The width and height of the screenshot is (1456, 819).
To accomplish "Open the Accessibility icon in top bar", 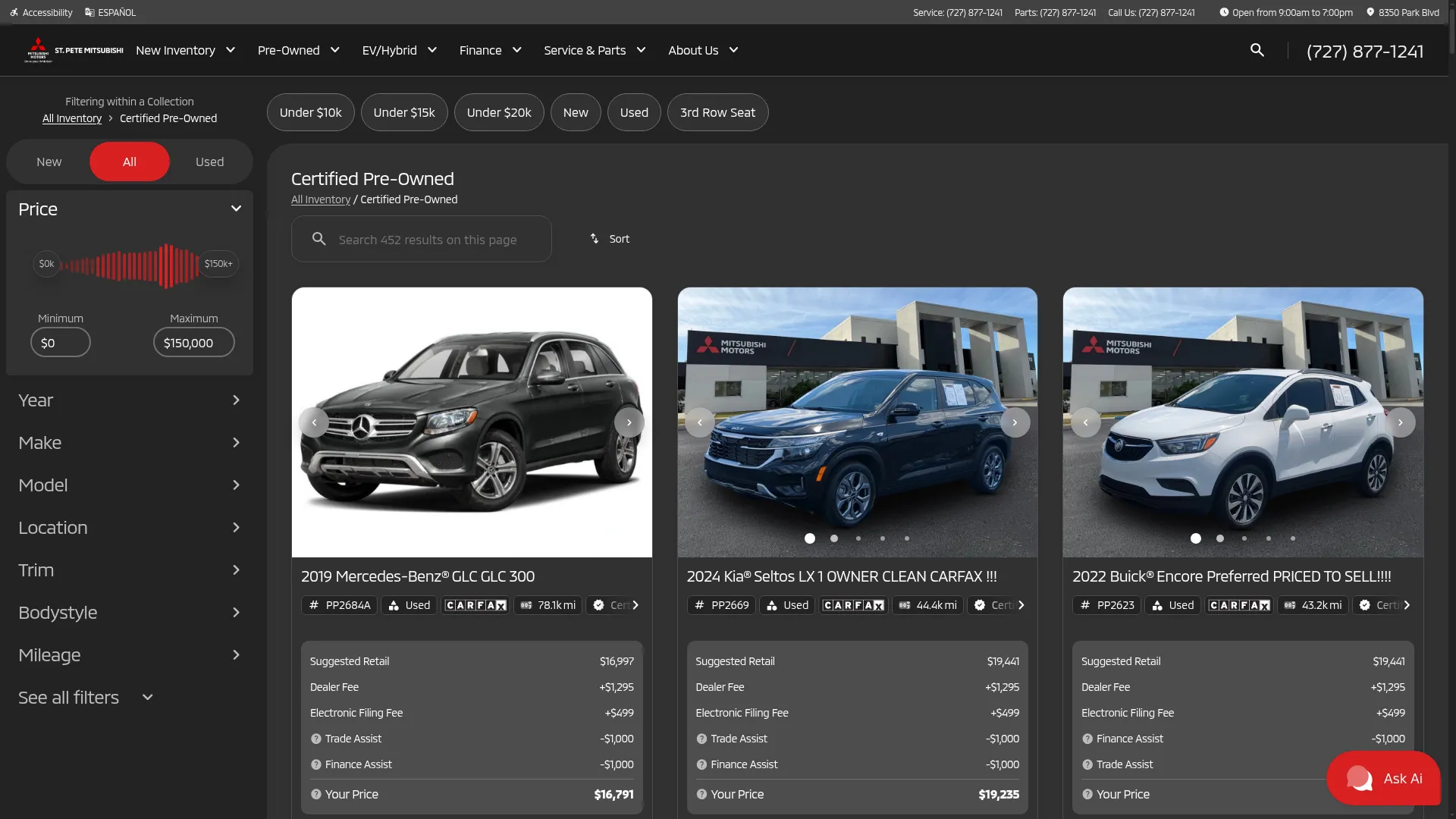I will [14, 12].
